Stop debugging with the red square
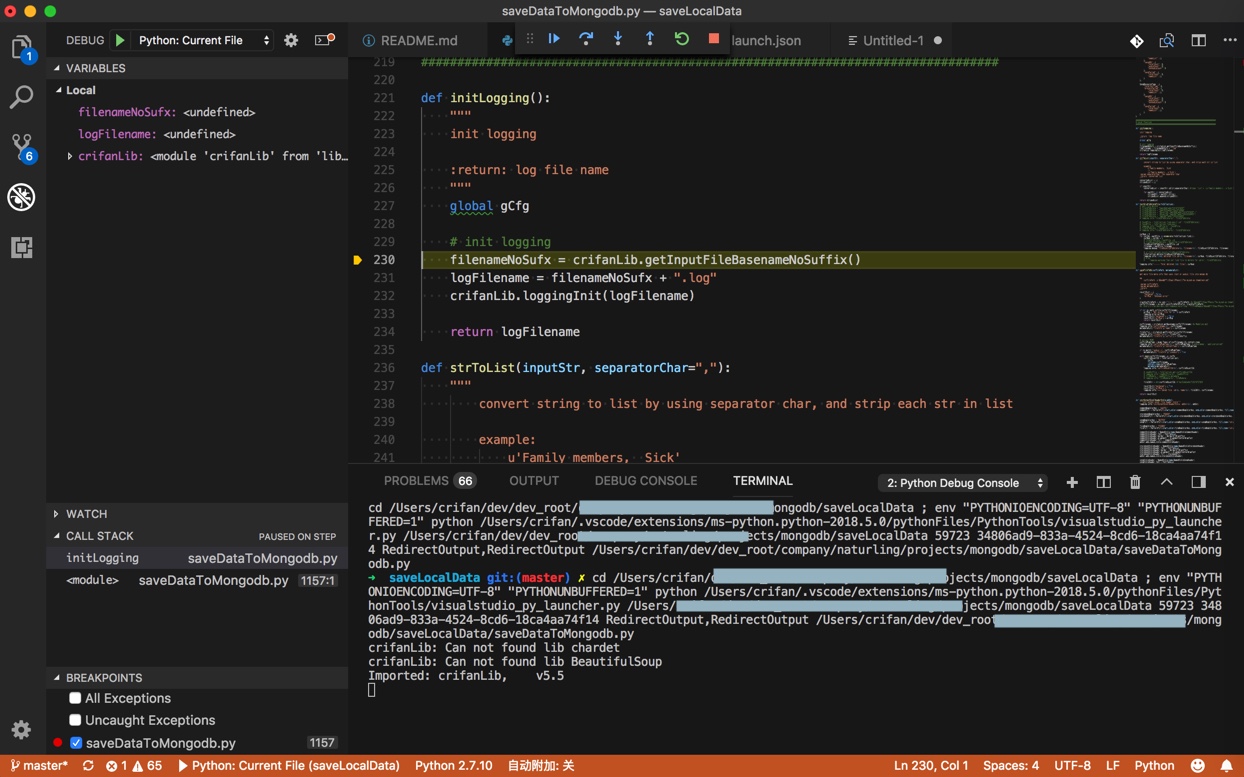The image size is (1244, 777). coord(714,39)
